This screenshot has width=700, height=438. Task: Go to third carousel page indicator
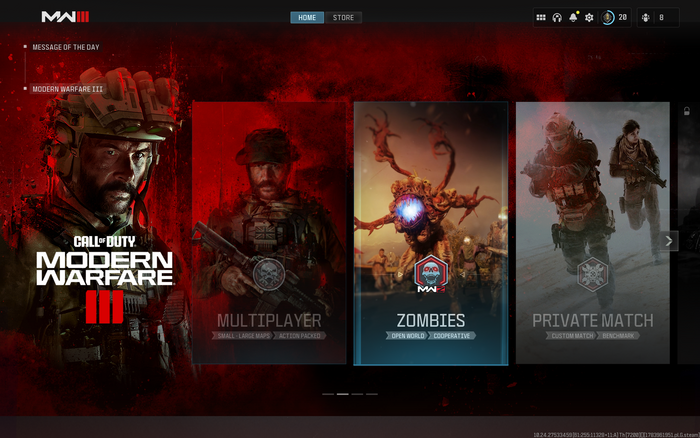point(357,394)
